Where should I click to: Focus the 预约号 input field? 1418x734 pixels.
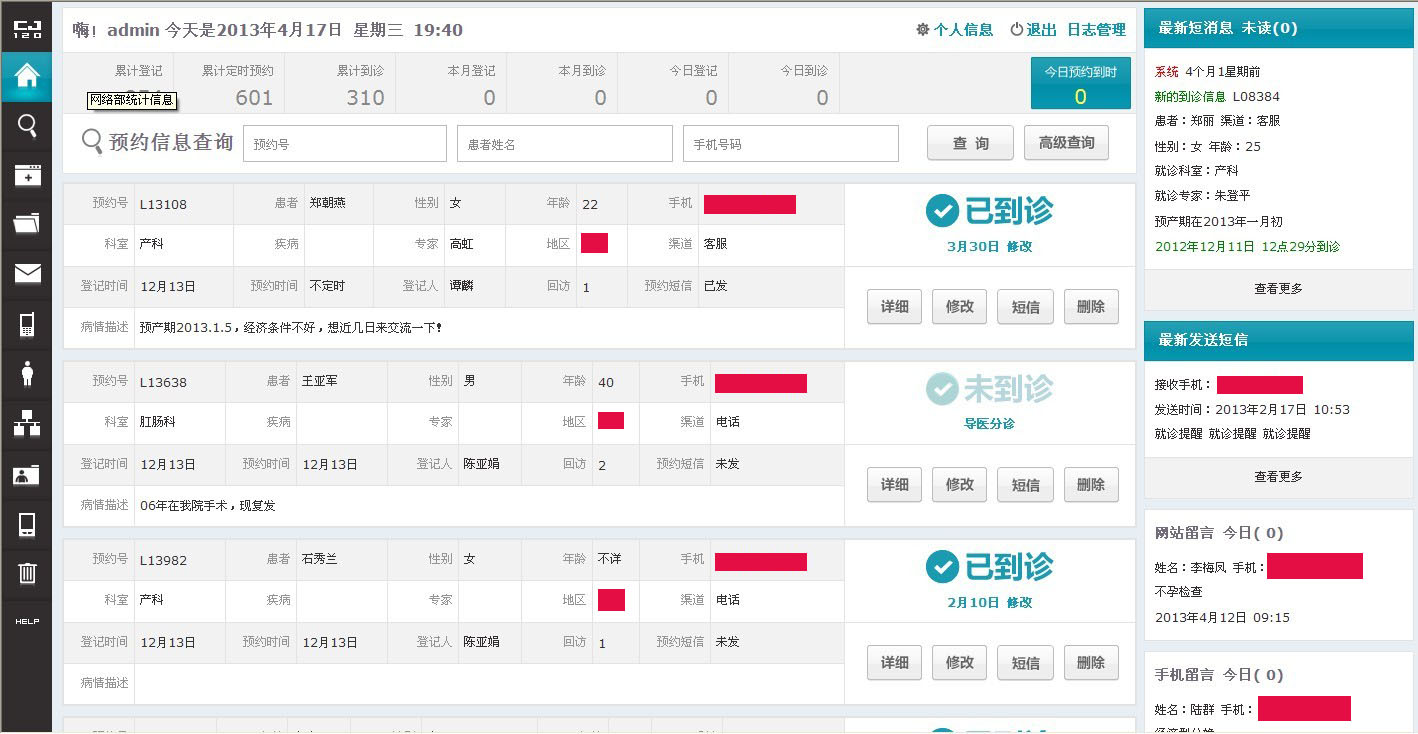(x=345, y=144)
